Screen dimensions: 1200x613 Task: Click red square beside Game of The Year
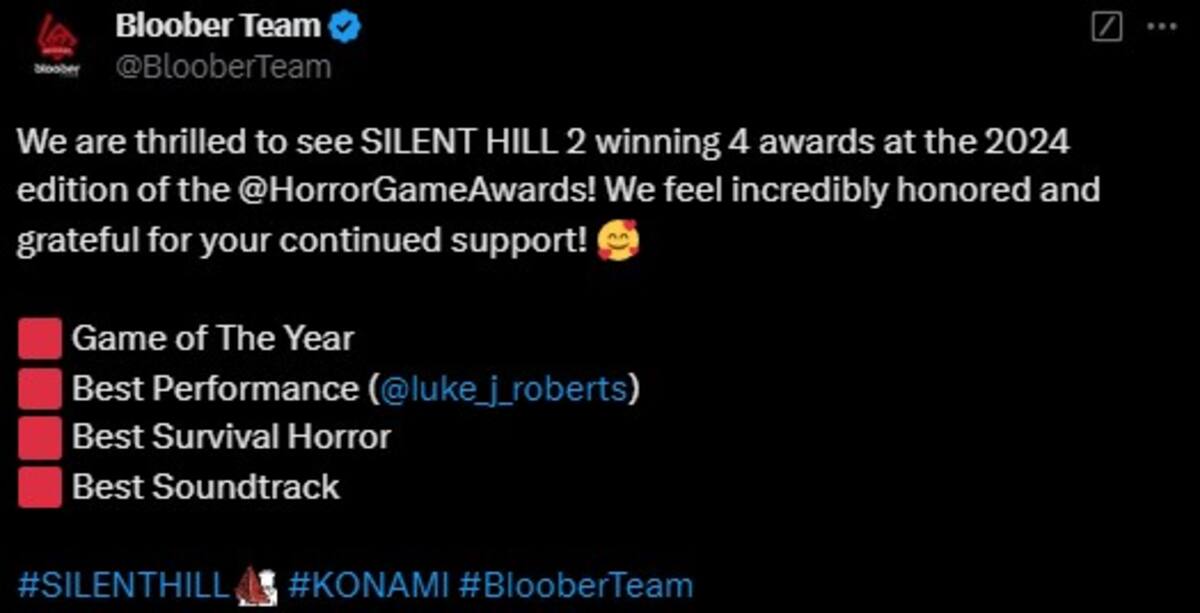click(x=38, y=340)
